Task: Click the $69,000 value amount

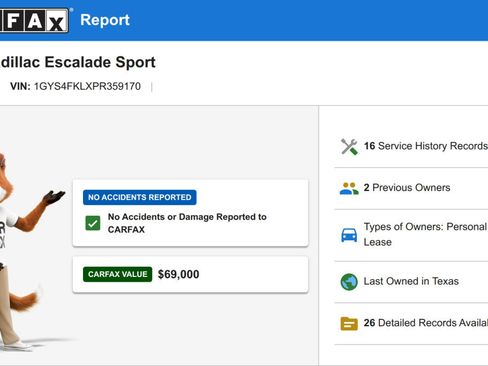Action: (178, 274)
